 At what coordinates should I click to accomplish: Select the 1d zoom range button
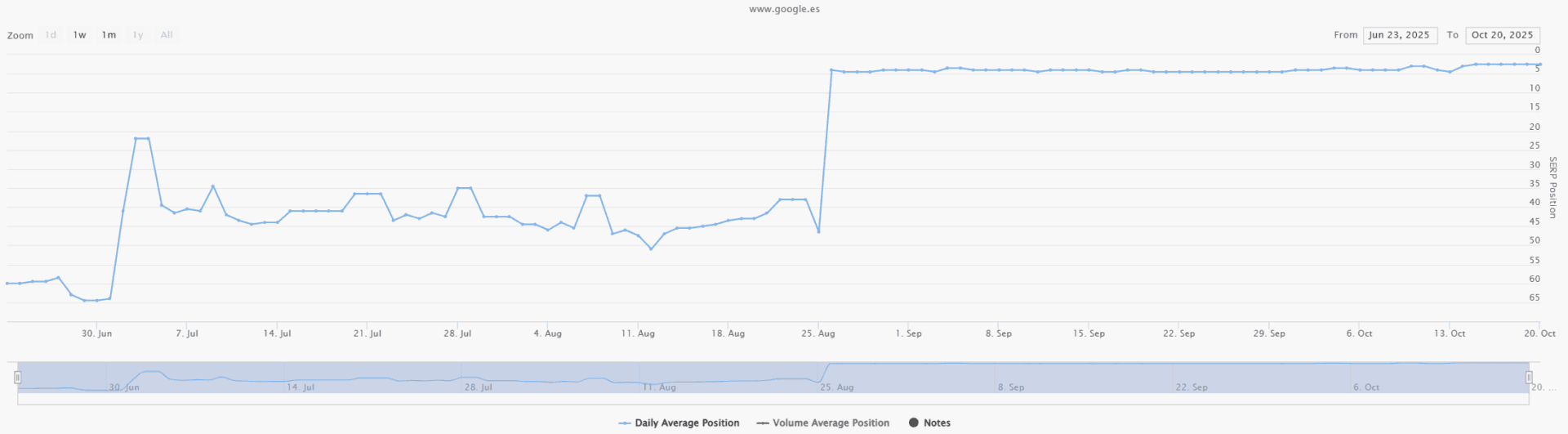(51, 35)
